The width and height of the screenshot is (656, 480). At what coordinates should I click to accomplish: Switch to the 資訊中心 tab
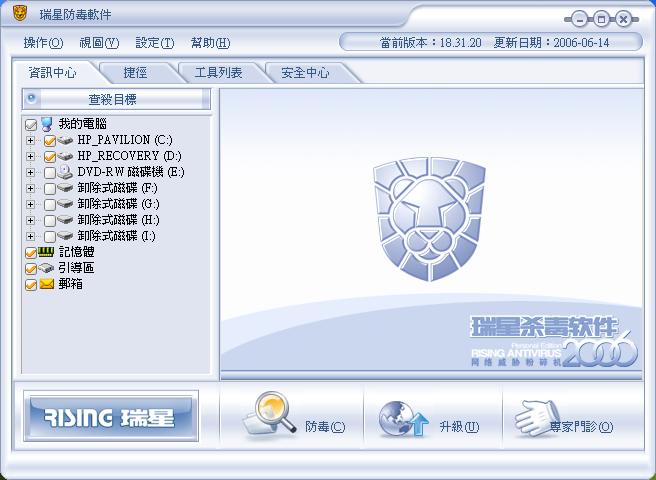[53, 73]
